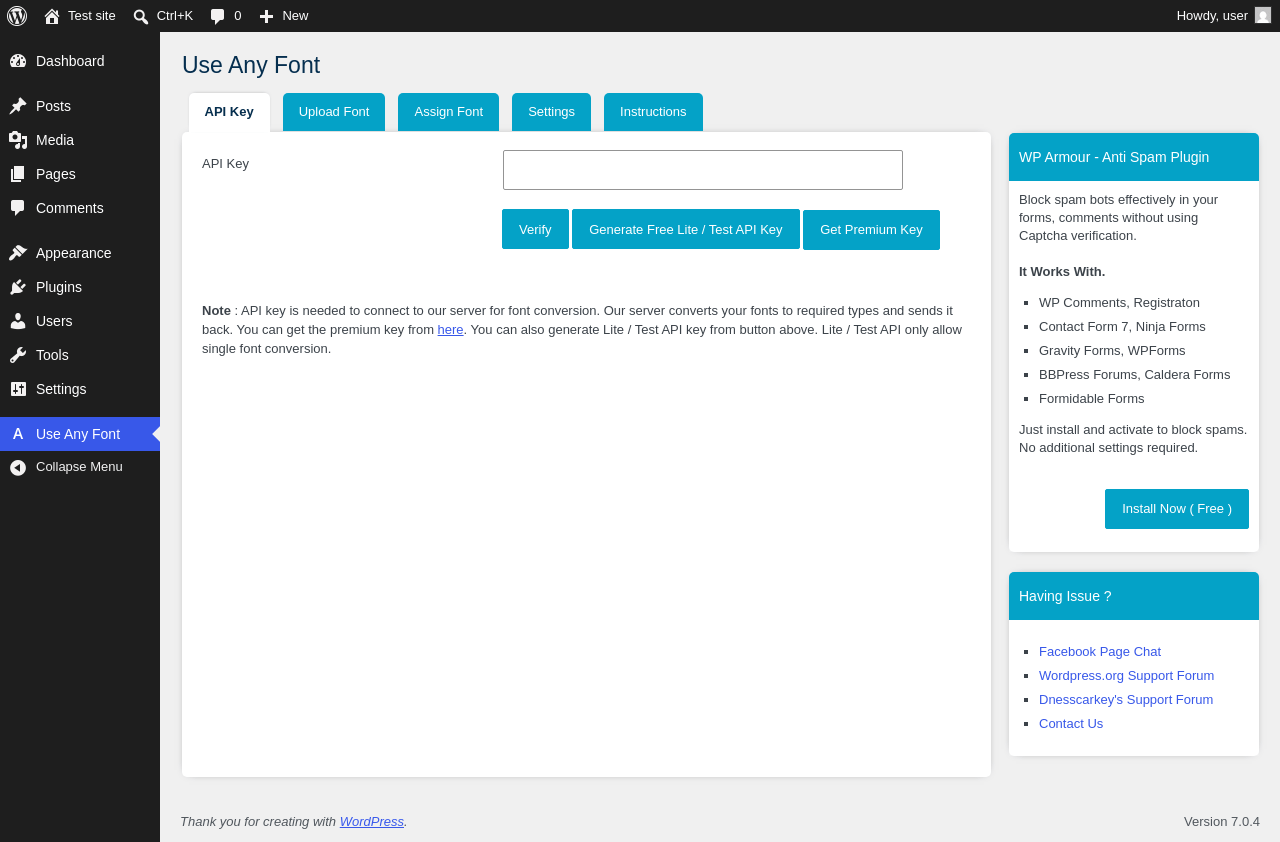Open the Appearance menu
This screenshot has height=842, width=1280.
pos(80,253)
